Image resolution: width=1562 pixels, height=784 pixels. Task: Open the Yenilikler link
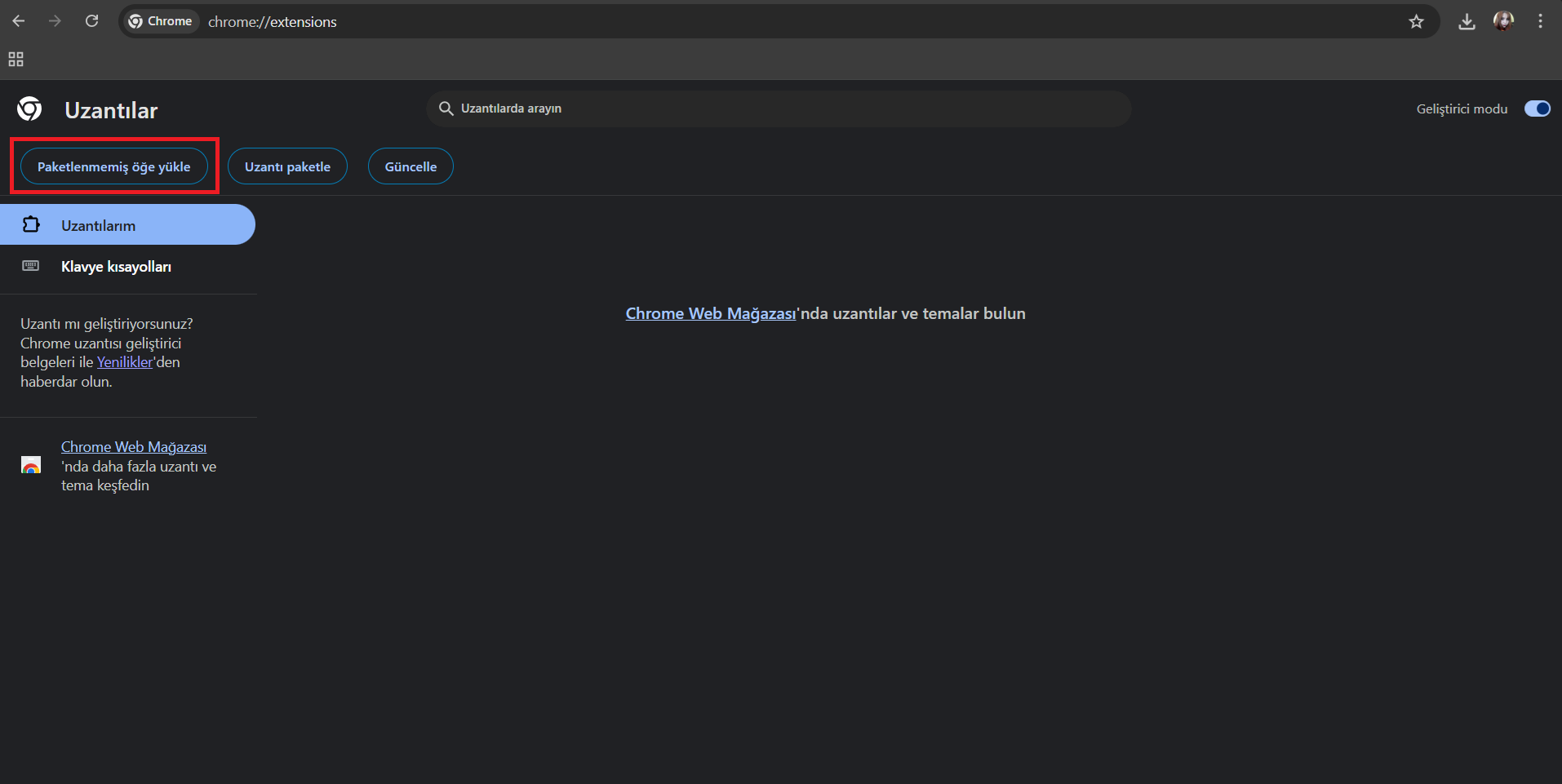(x=125, y=362)
